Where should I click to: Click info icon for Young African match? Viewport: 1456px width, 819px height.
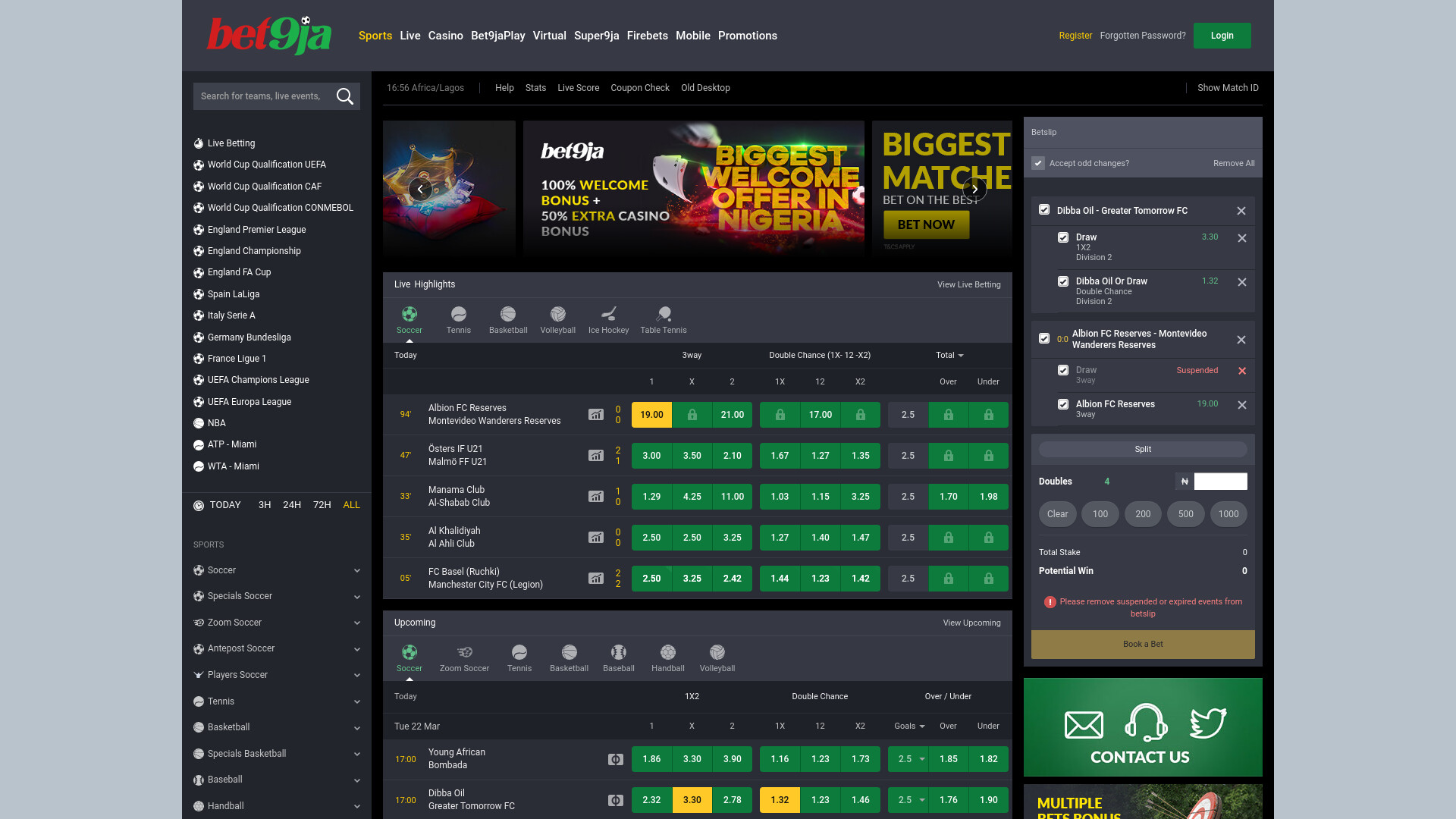(x=616, y=759)
